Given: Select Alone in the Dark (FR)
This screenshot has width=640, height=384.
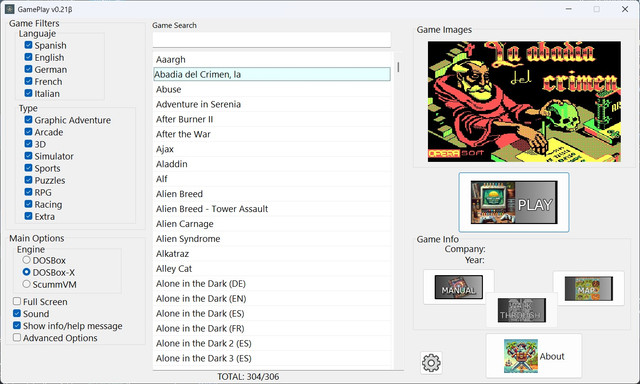Looking at the screenshot, I should (x=272, y=329).
